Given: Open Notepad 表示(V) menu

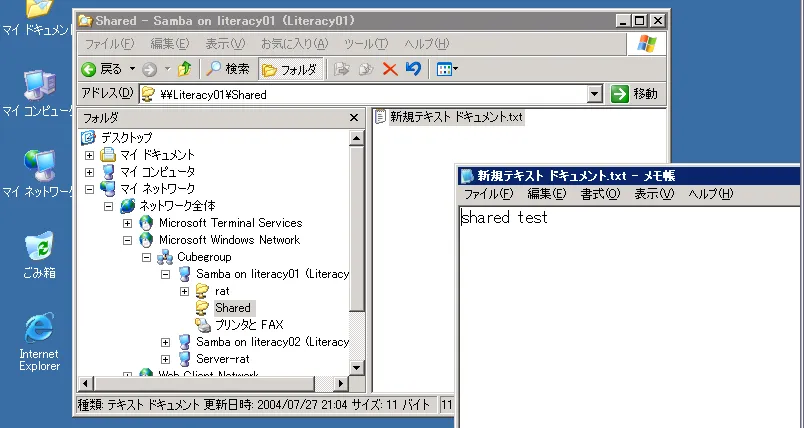Looking at the screenshot, I should click(654, 194).
